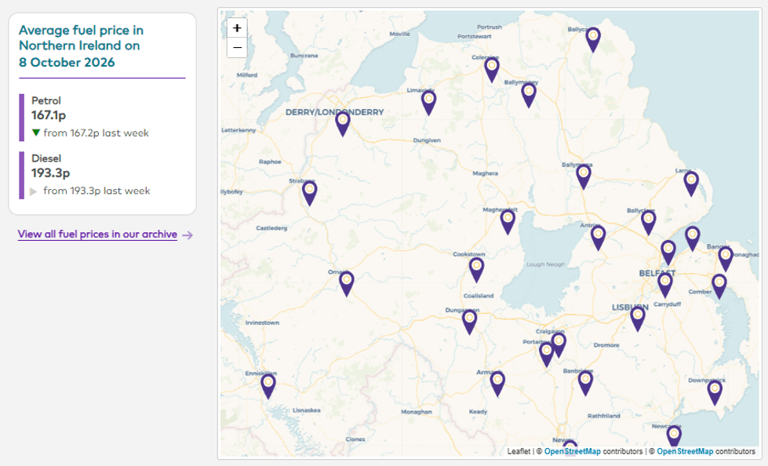Select the Banbridge map marker
768x466 pixels.
click(x=585, y=383)
